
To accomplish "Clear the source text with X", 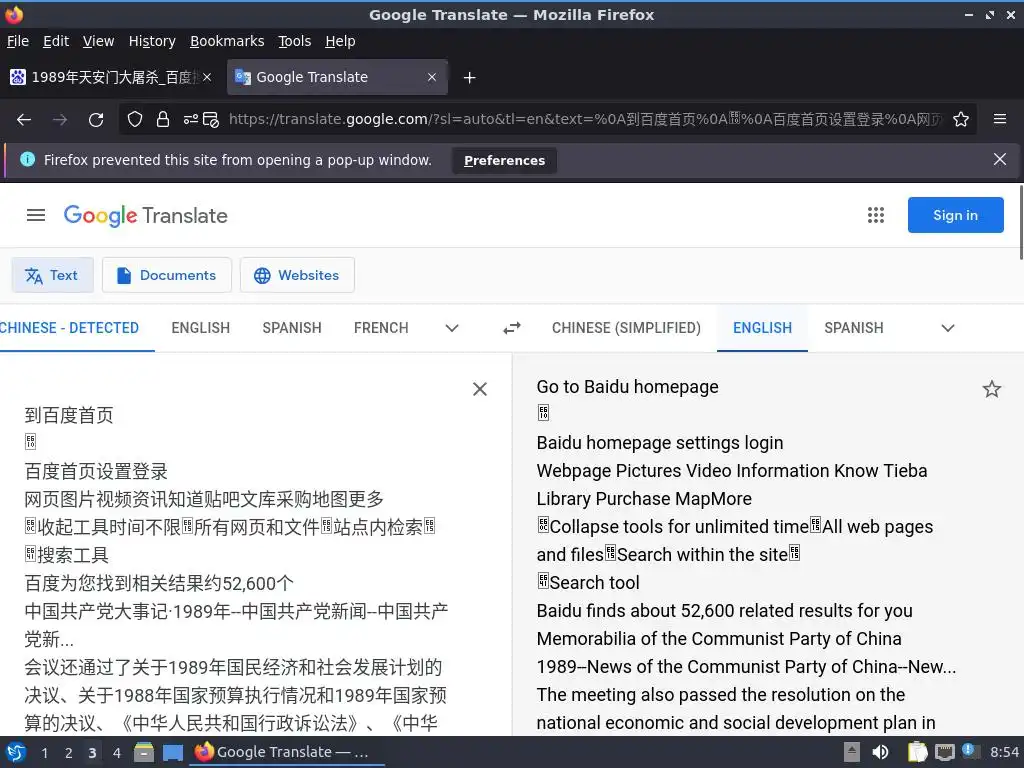I will click(x=480, y=389).
